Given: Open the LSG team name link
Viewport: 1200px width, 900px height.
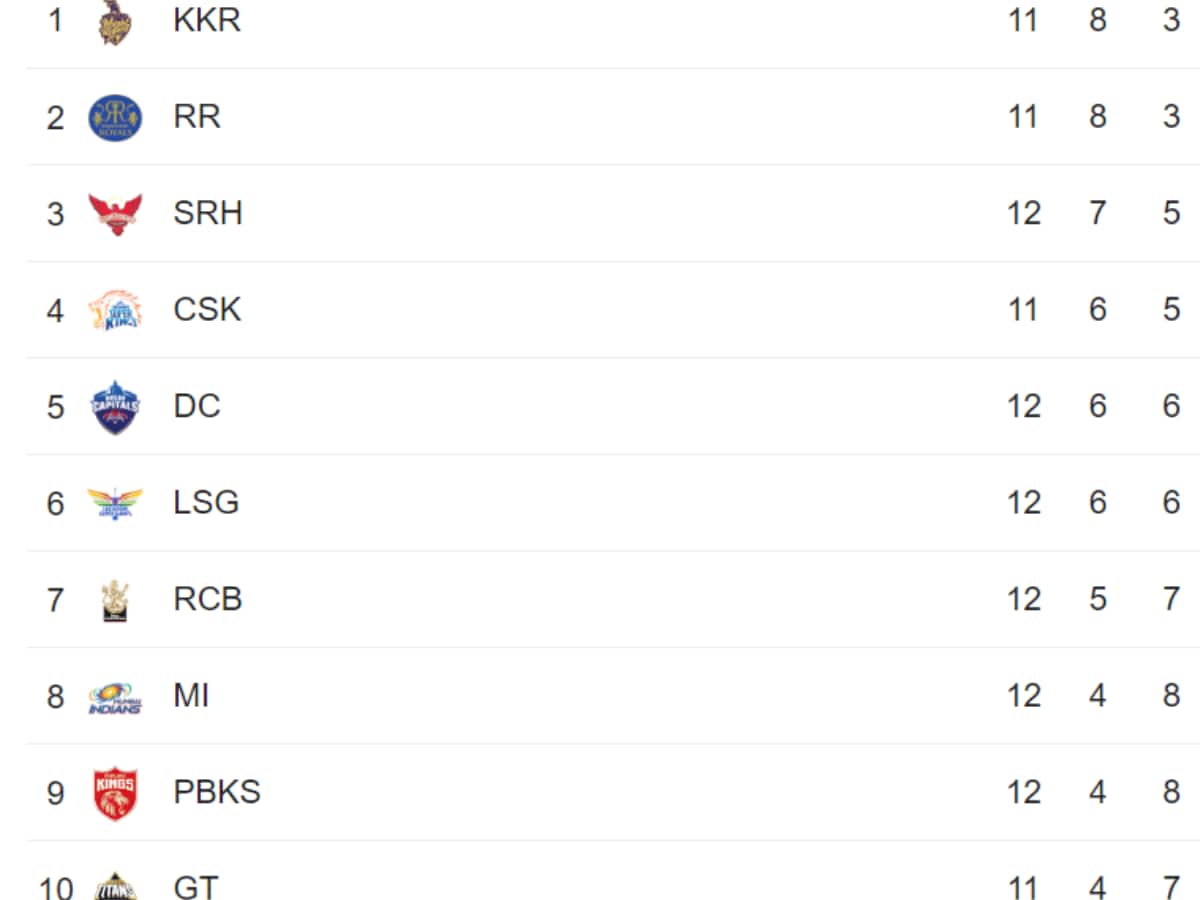Looking at the screenshot, I should (x=206, y=502).
